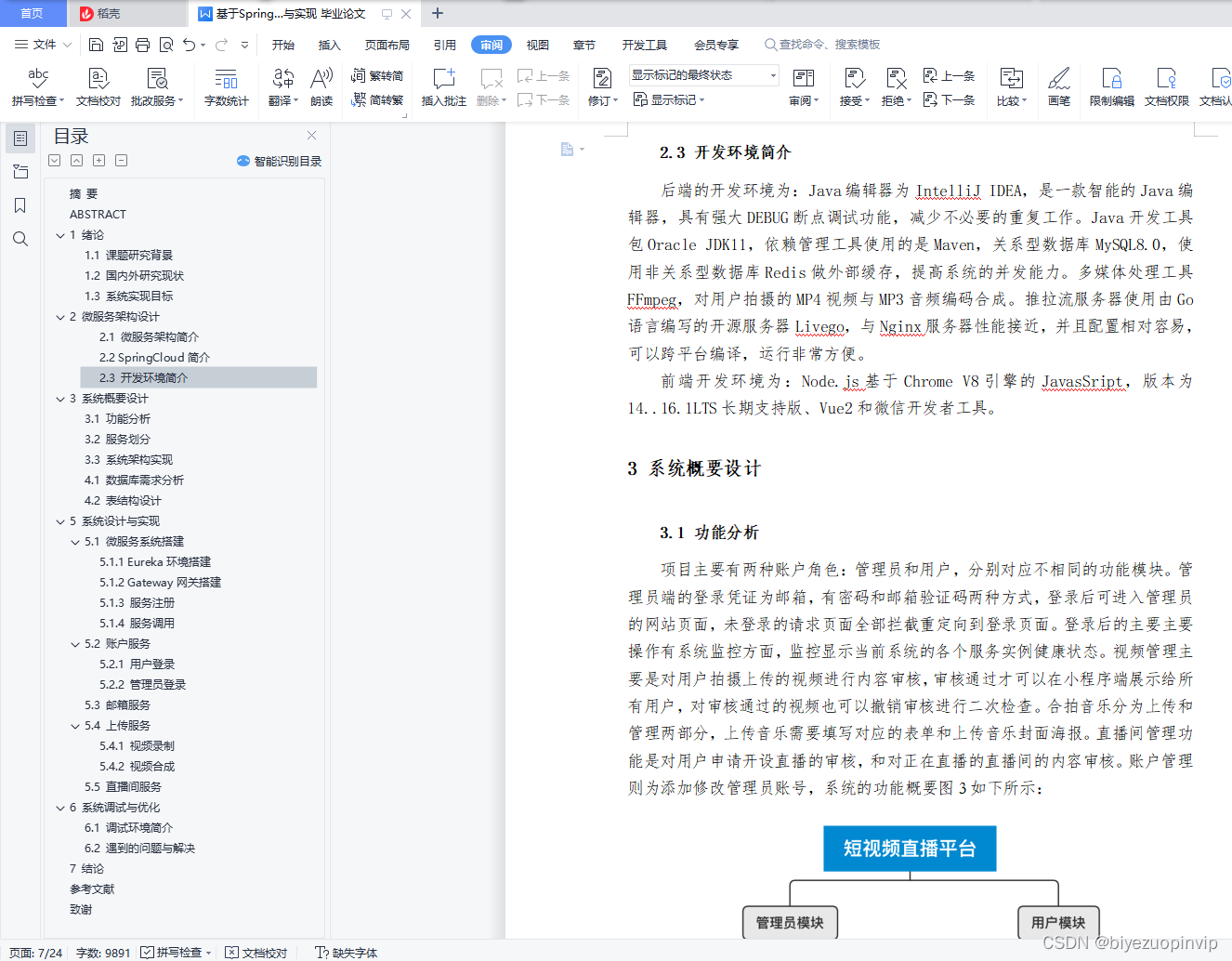Open batch correction service (批改服务)
Image resolution: width=1232 pixels, height=961 pixels.
coord(156,87)
